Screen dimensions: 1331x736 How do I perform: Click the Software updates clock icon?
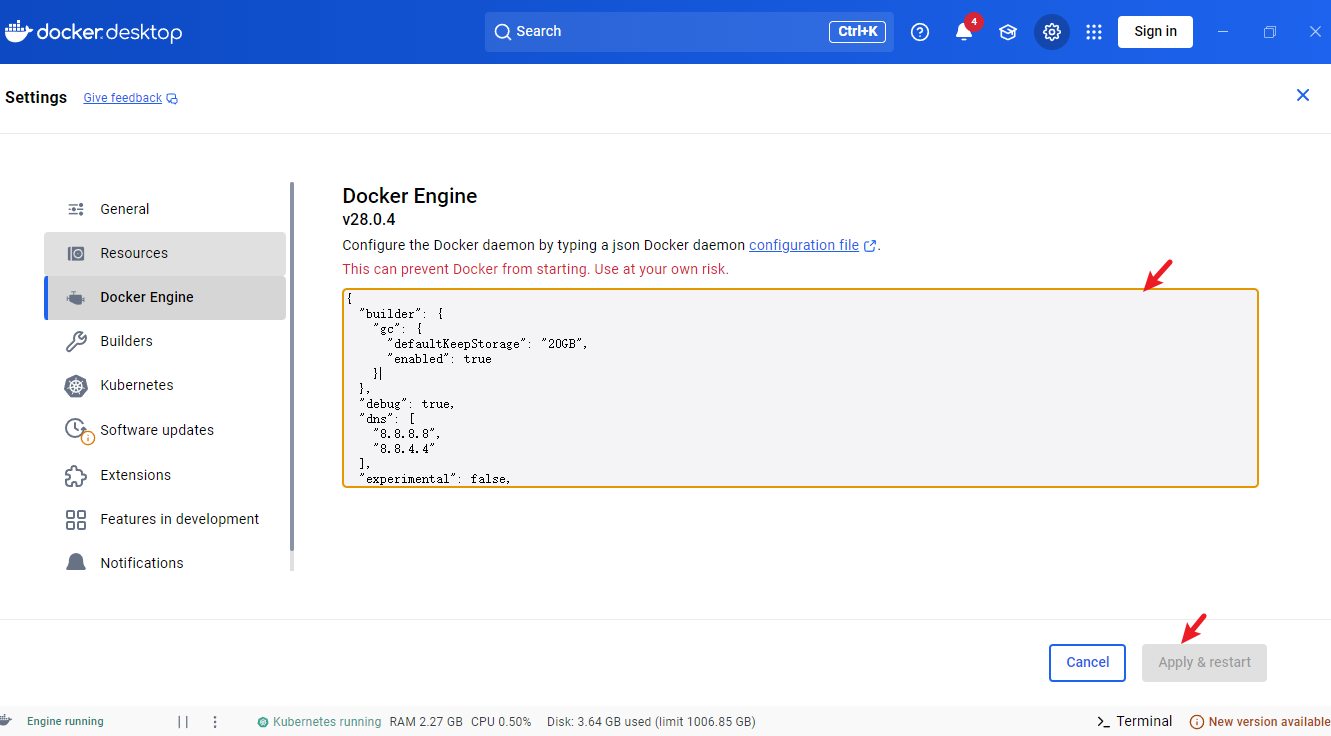tap(78, 430)
